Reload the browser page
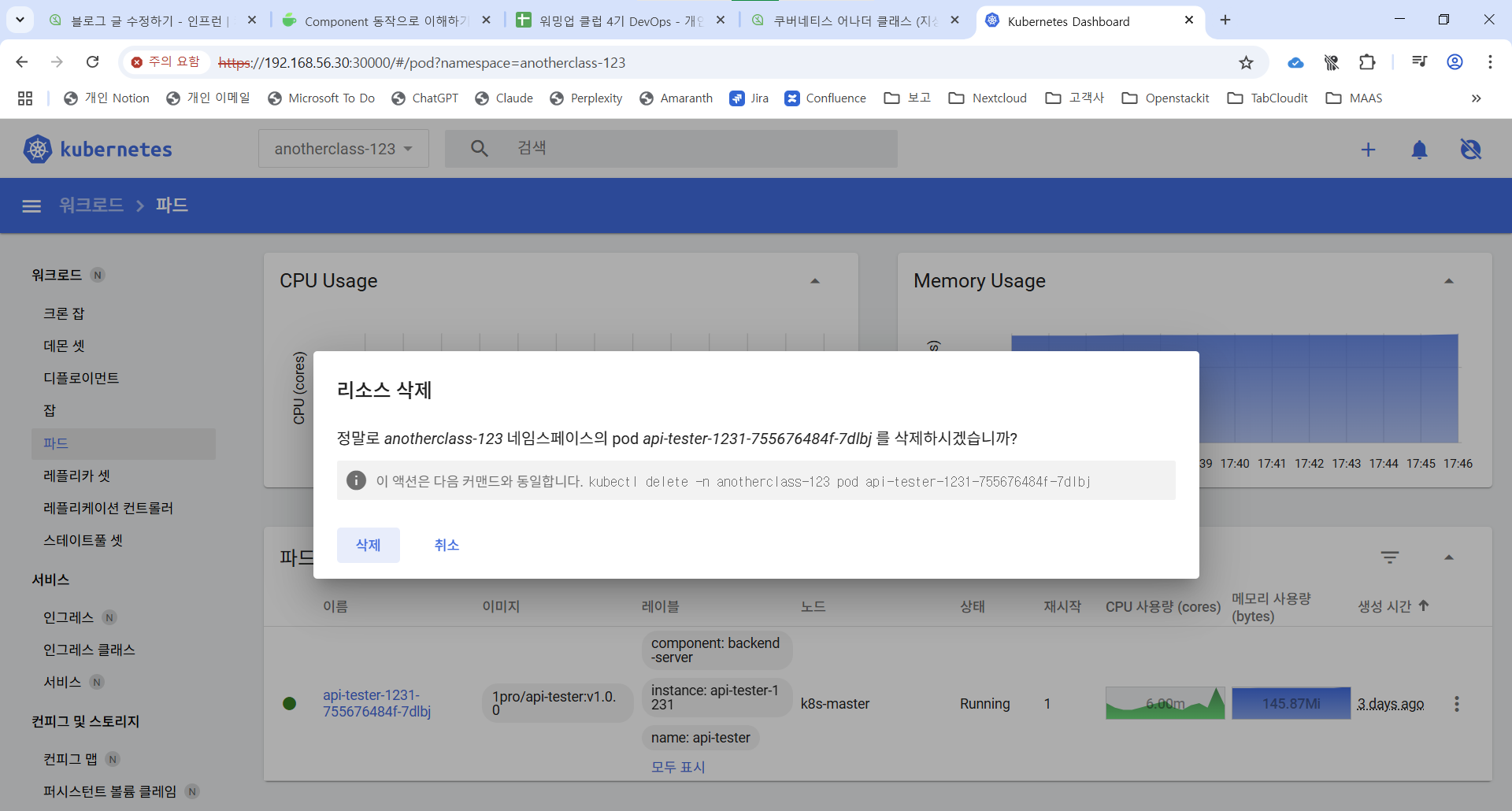Screen dimensions: 1512x811 click(x=92, y=62)
